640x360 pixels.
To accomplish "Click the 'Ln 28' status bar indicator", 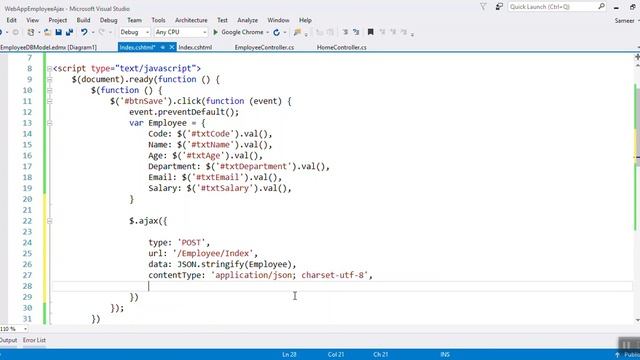I will point(289,355).
